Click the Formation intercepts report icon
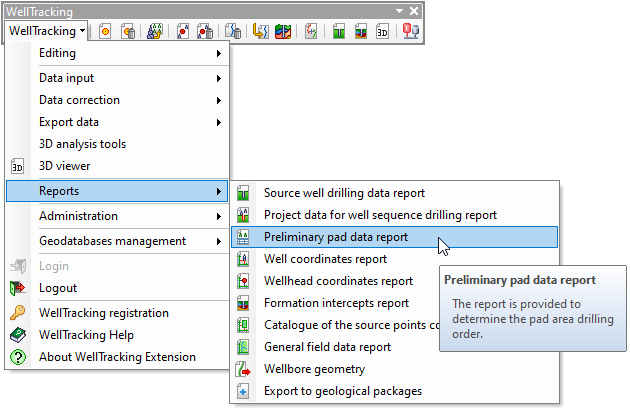630x408 pixels. (243, 303)
